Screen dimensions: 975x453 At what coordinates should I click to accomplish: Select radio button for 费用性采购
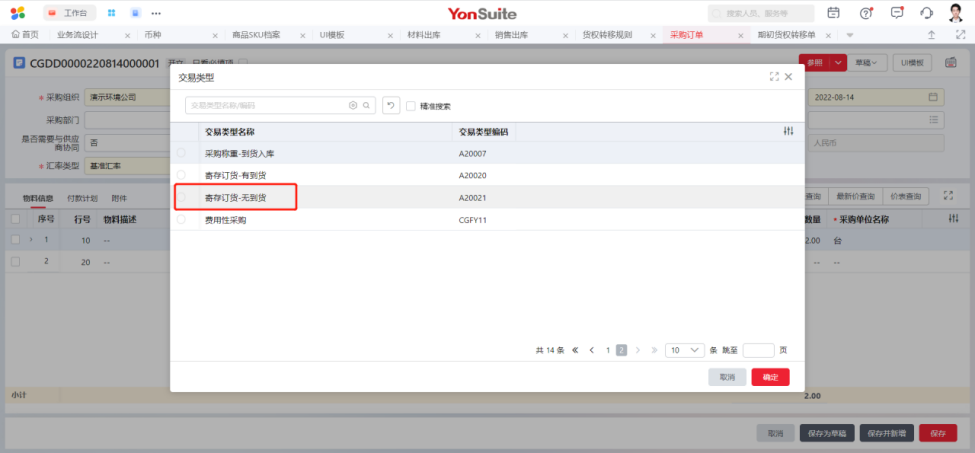point(181,219)
